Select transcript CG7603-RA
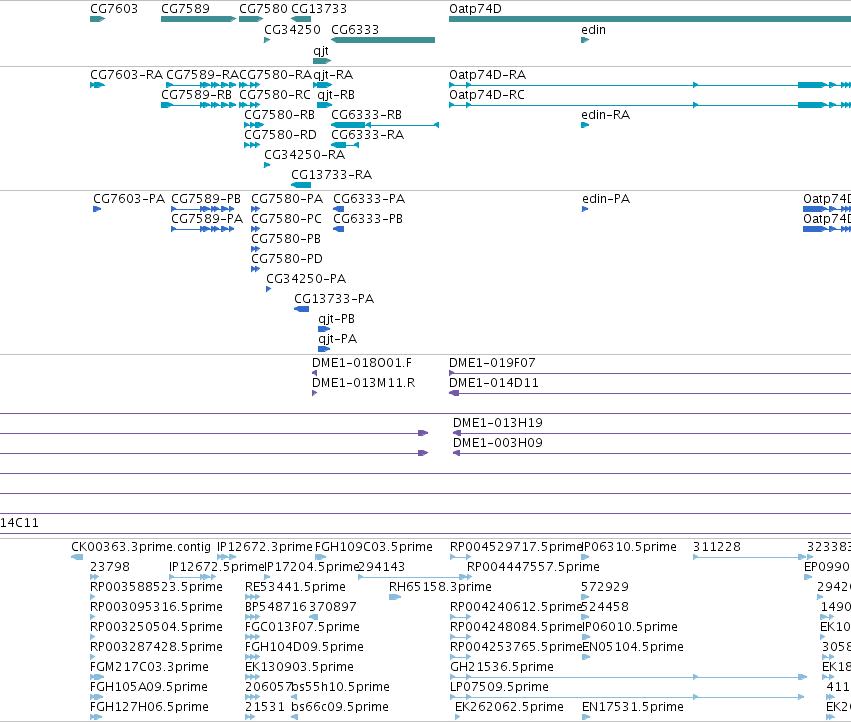Viewport: 851px width, 722px height. tap(97, 85)
